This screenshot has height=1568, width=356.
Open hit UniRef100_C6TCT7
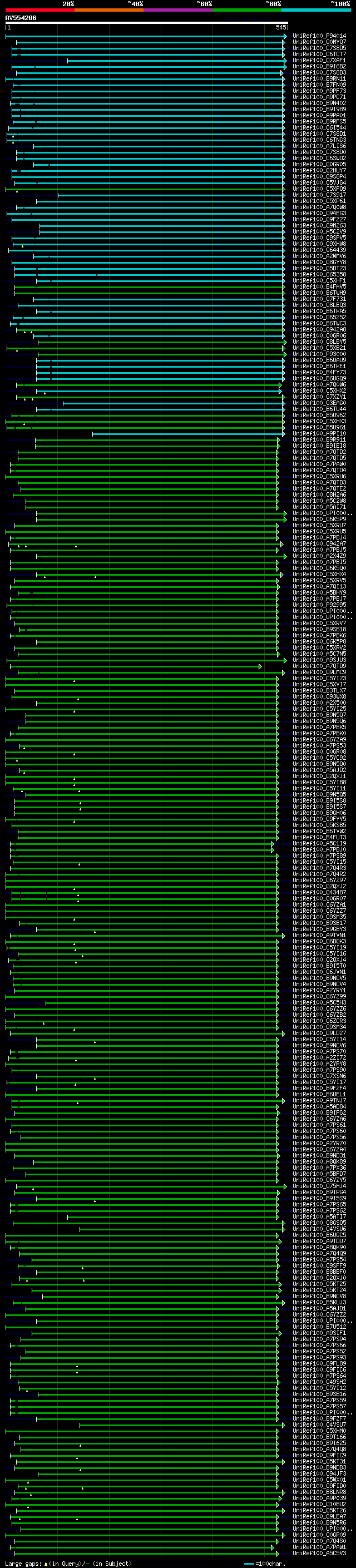point(319,54)
